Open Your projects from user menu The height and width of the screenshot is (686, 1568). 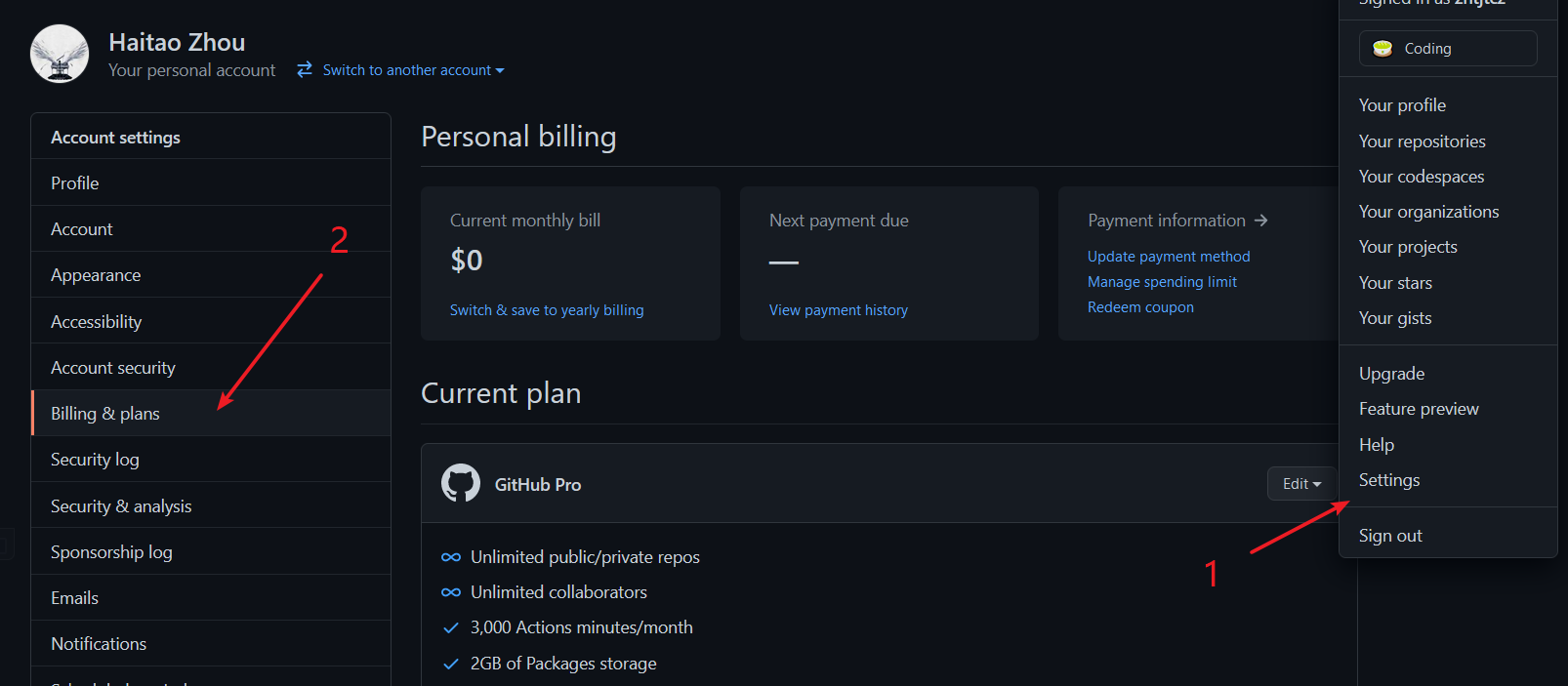pos(1448,247)
